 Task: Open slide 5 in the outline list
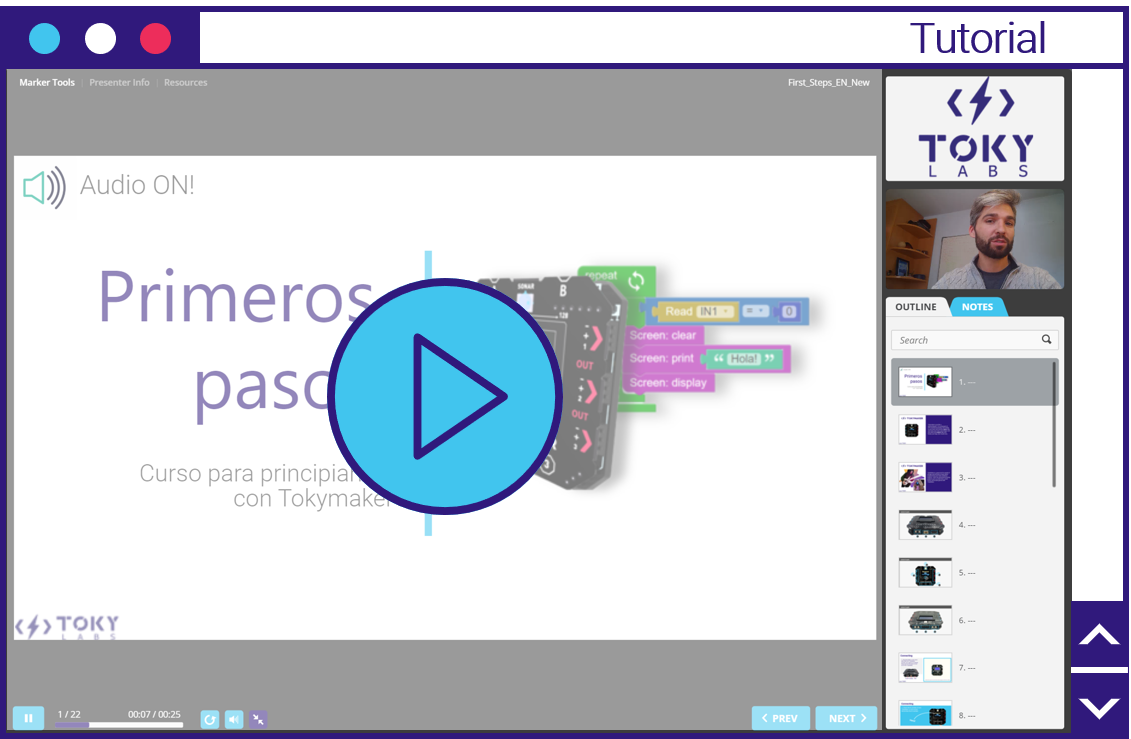pyautogui.click(x=925, y=573)
